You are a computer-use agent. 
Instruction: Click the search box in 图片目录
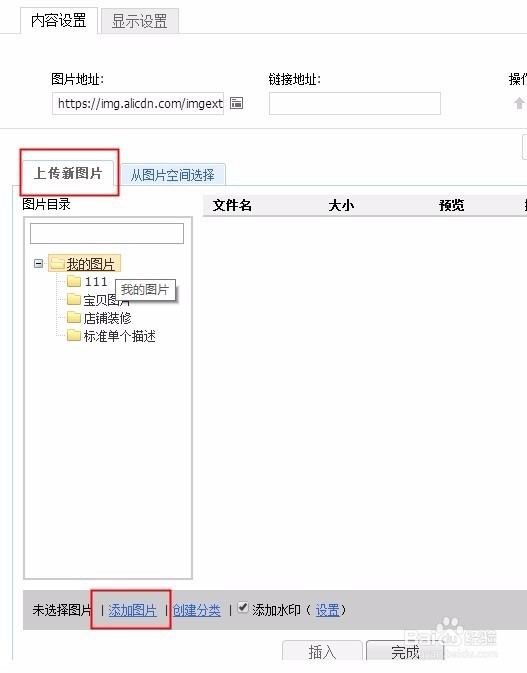tap(107, 233)
